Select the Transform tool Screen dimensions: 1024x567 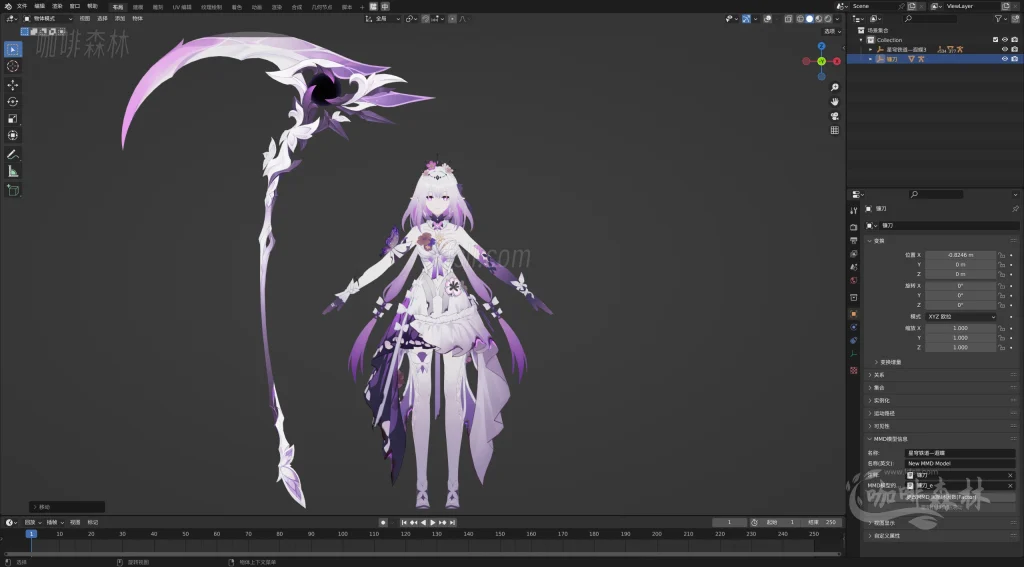click(x=12, y=135)
